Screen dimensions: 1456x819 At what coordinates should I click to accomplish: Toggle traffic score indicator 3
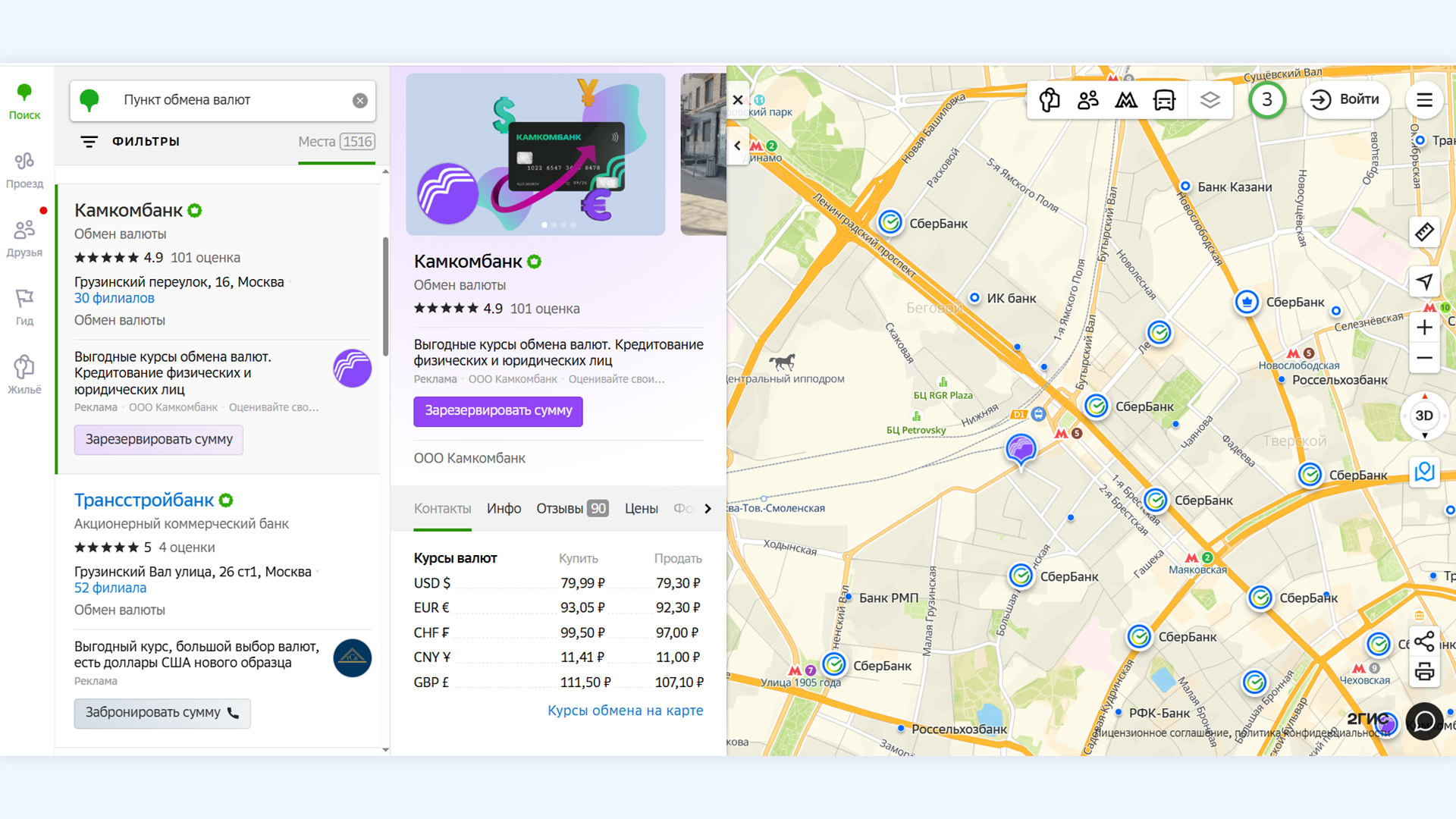coord(1266,99)
